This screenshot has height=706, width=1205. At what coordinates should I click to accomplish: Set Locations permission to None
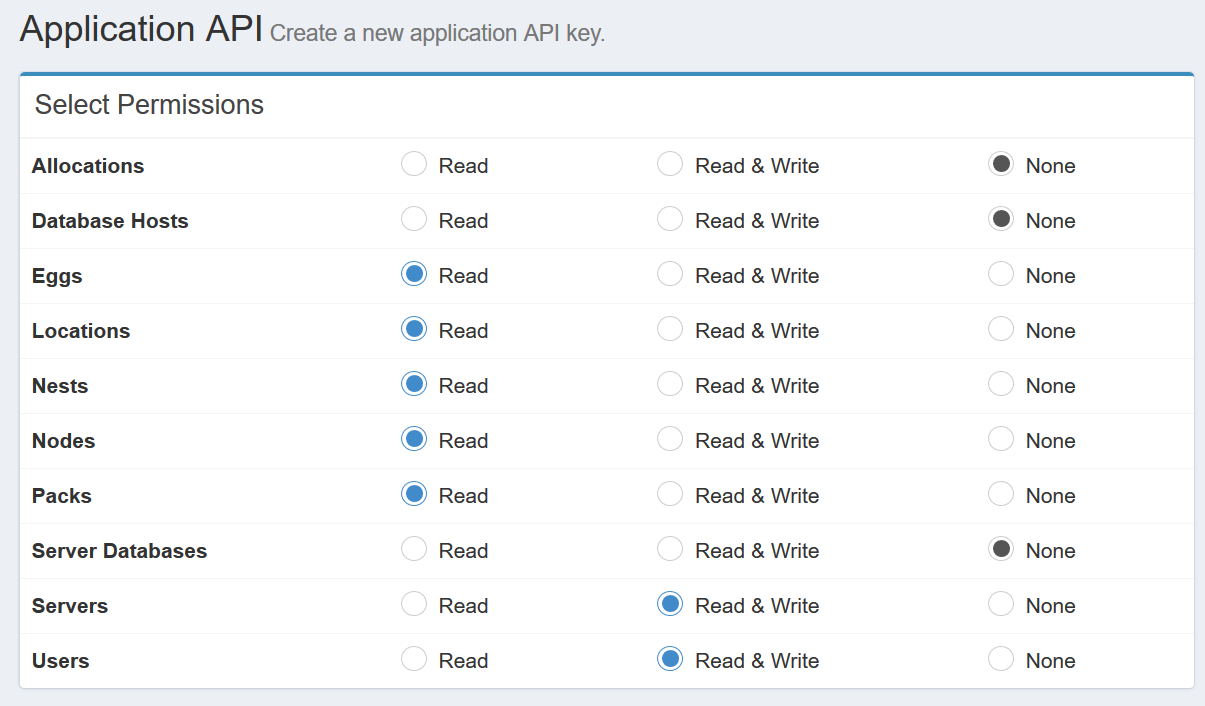click(x=1001, y=329)
